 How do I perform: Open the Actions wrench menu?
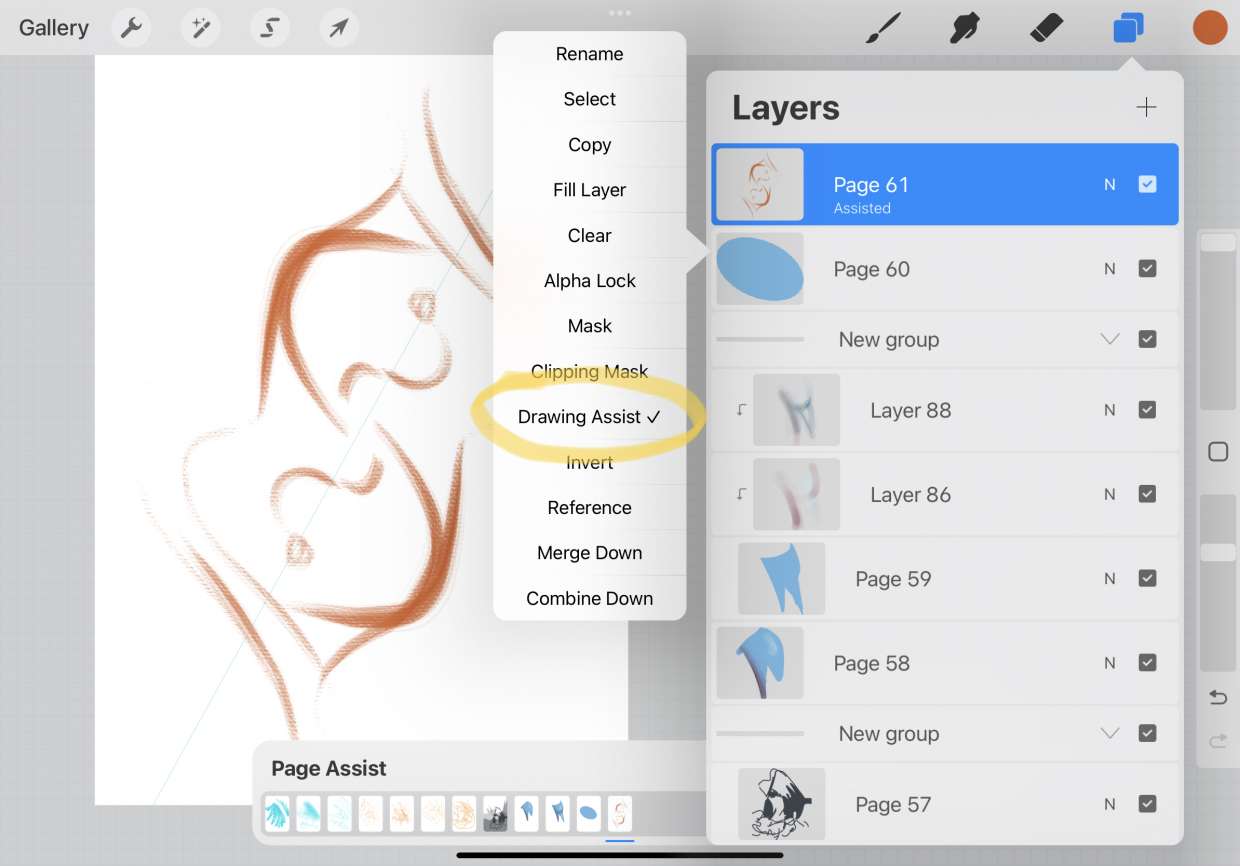131,28
